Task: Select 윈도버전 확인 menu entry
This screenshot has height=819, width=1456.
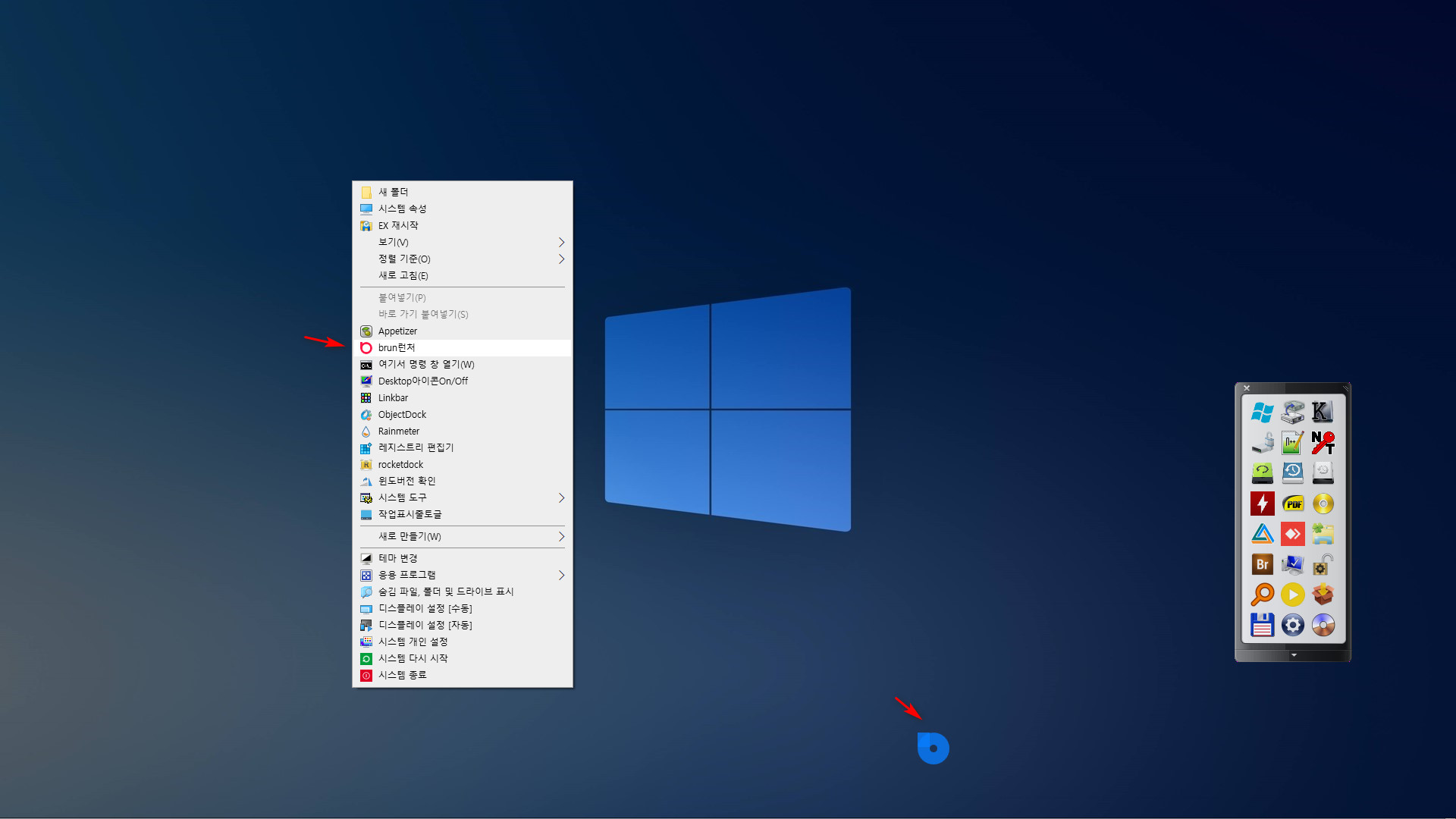Action: pyautogui.click(x=463, y=482)
